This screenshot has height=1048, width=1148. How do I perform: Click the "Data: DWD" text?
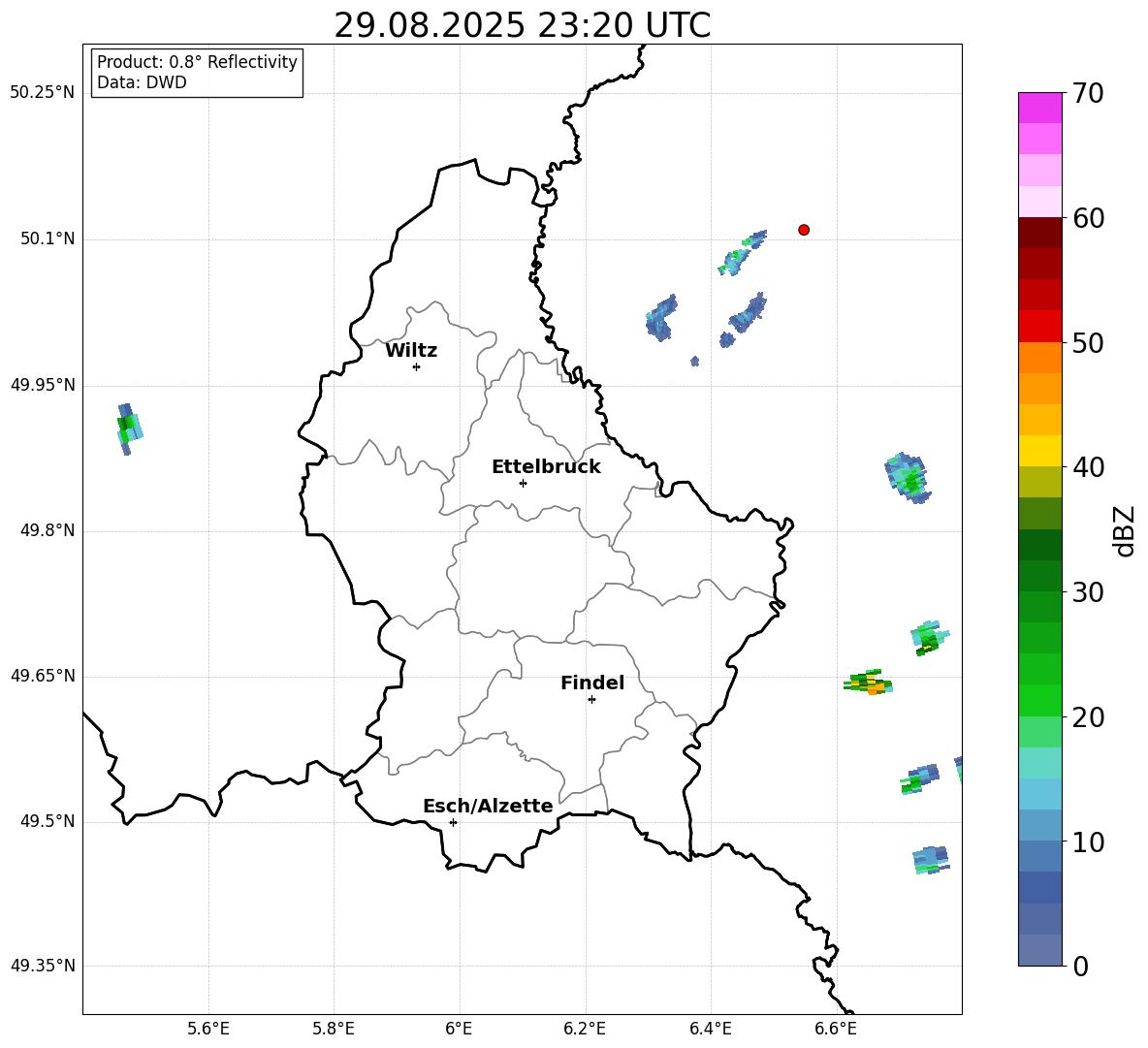(x=142, y=82)
